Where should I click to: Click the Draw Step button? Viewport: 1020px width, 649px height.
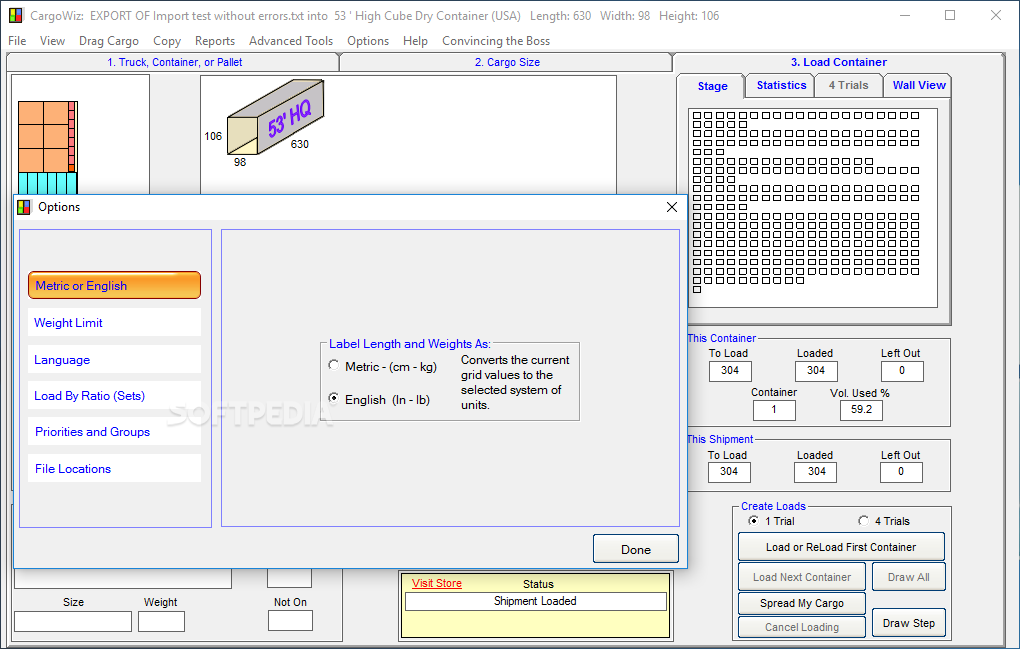(x=908, y=623)
